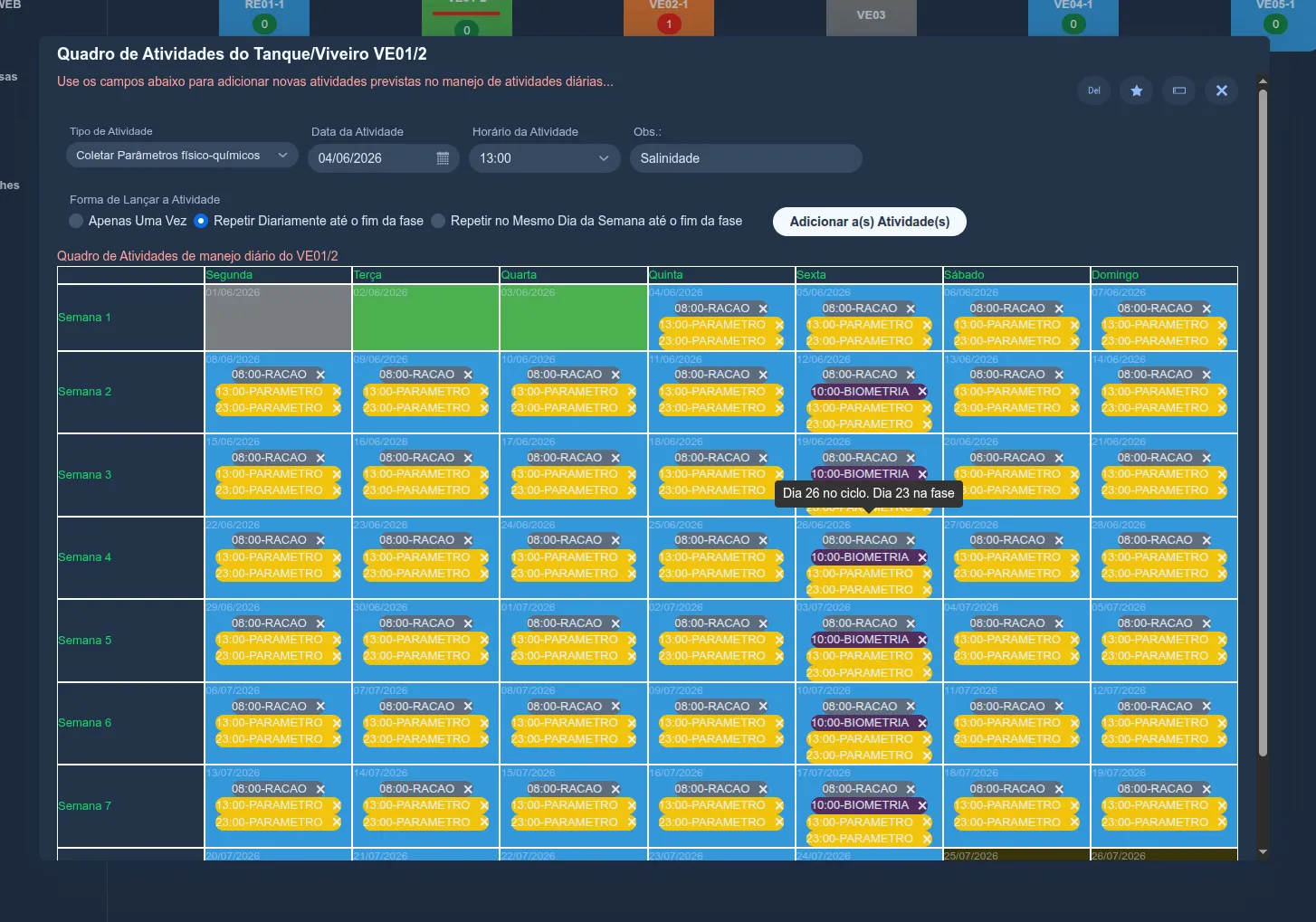
Task: Click the scrollbar up arrow
Action: click(1263, 81)
